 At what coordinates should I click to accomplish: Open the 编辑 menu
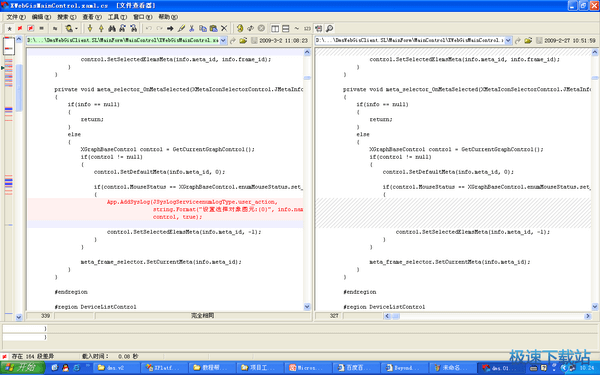41,17
